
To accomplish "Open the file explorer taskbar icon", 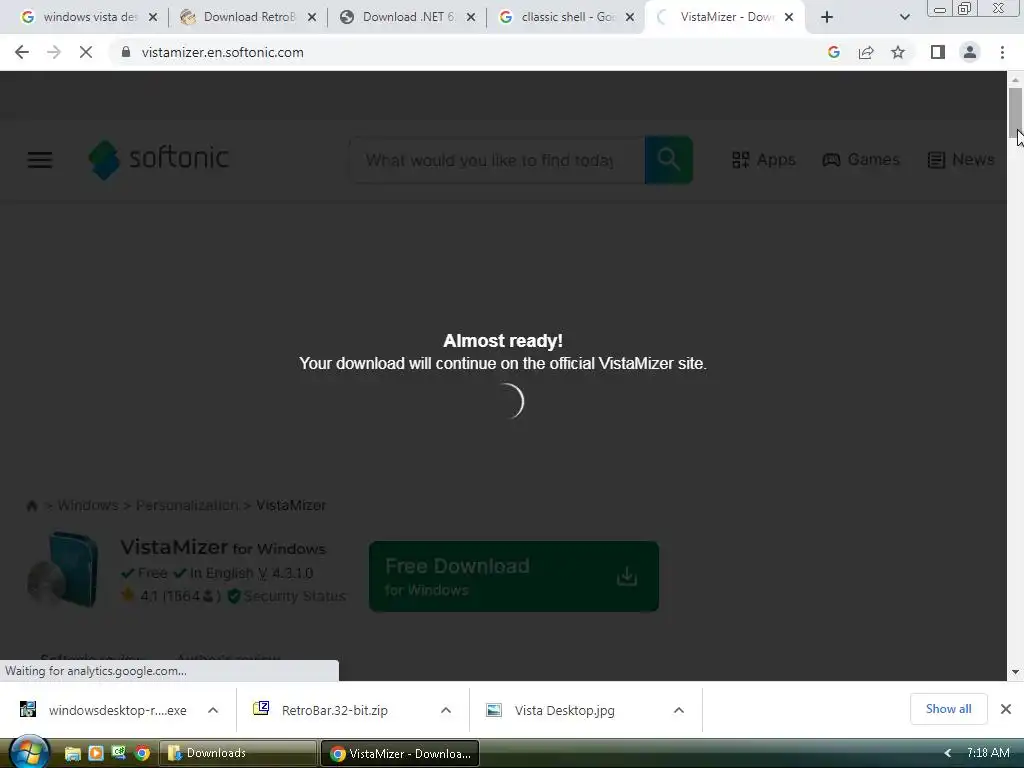I will coord(72,754).
